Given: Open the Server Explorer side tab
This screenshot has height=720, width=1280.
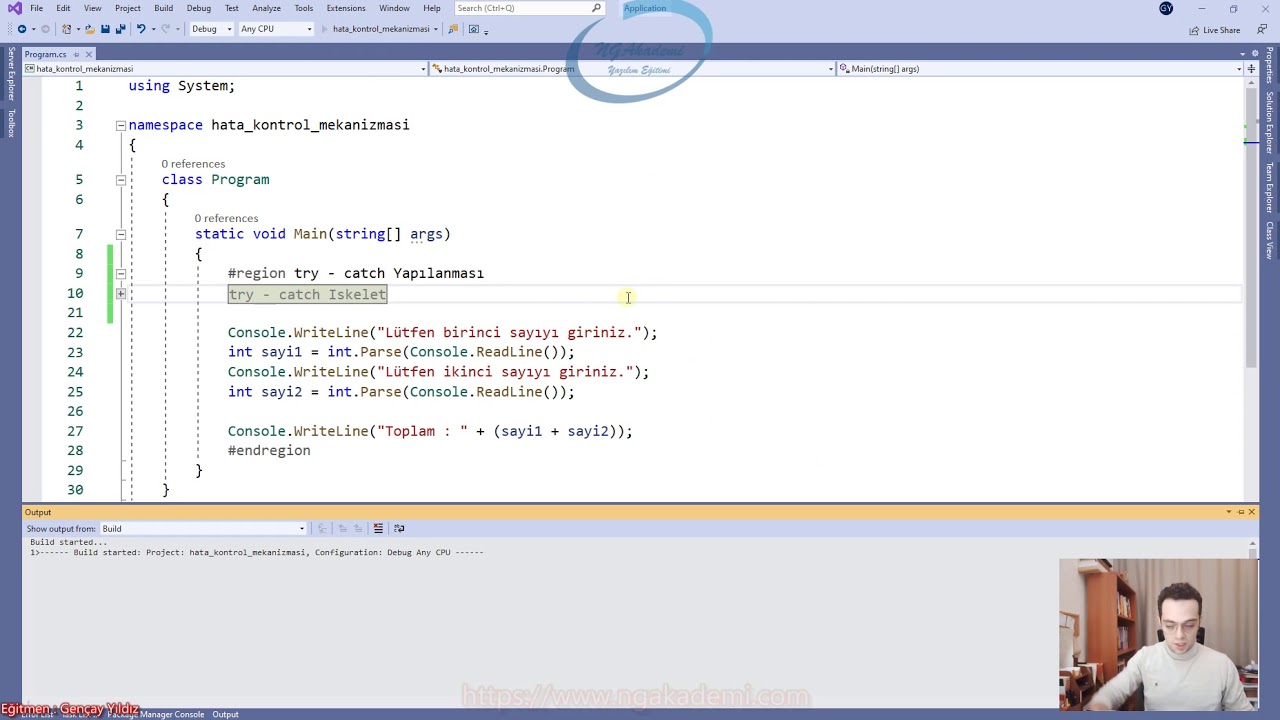Looking at the screenshot, I should tap(11, 75).
